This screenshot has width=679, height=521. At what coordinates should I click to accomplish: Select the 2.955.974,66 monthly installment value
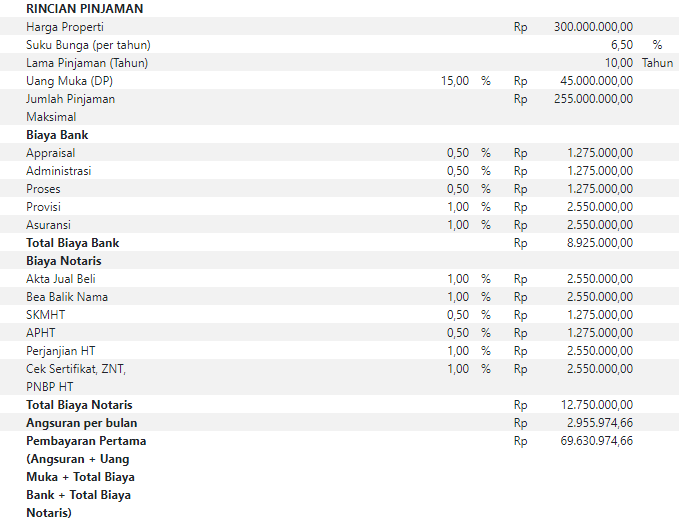tap(599, 423)
